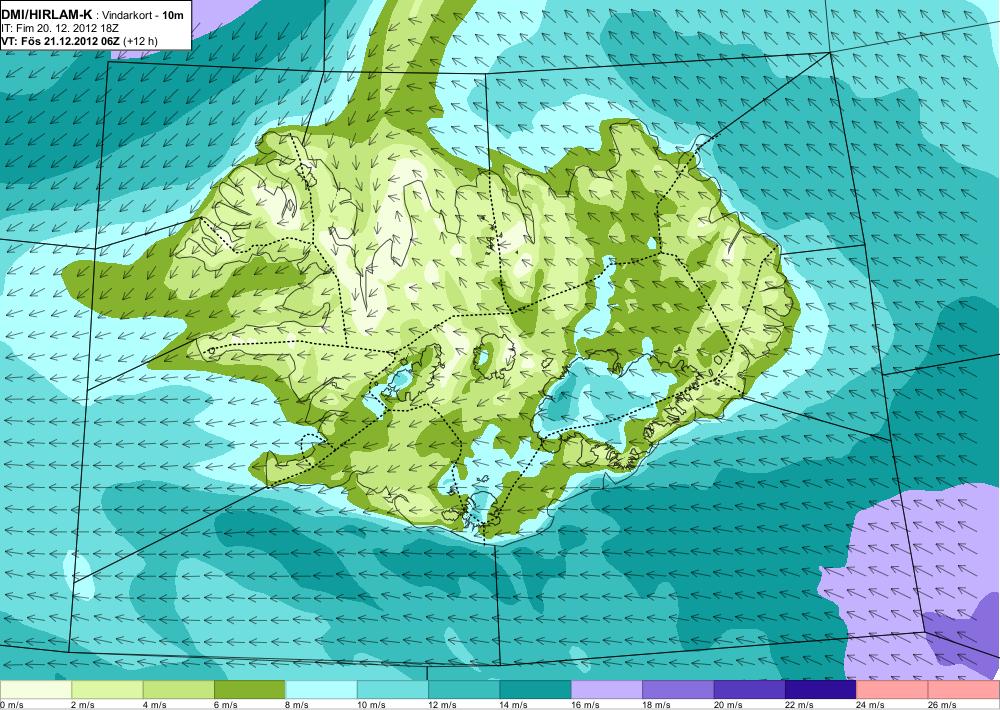The height and width of the screenshot is (710, 1000).
Task: Click the 'IT: Fim 20. 12. 2012 18Z' line
Action: (x=60, y=28)
